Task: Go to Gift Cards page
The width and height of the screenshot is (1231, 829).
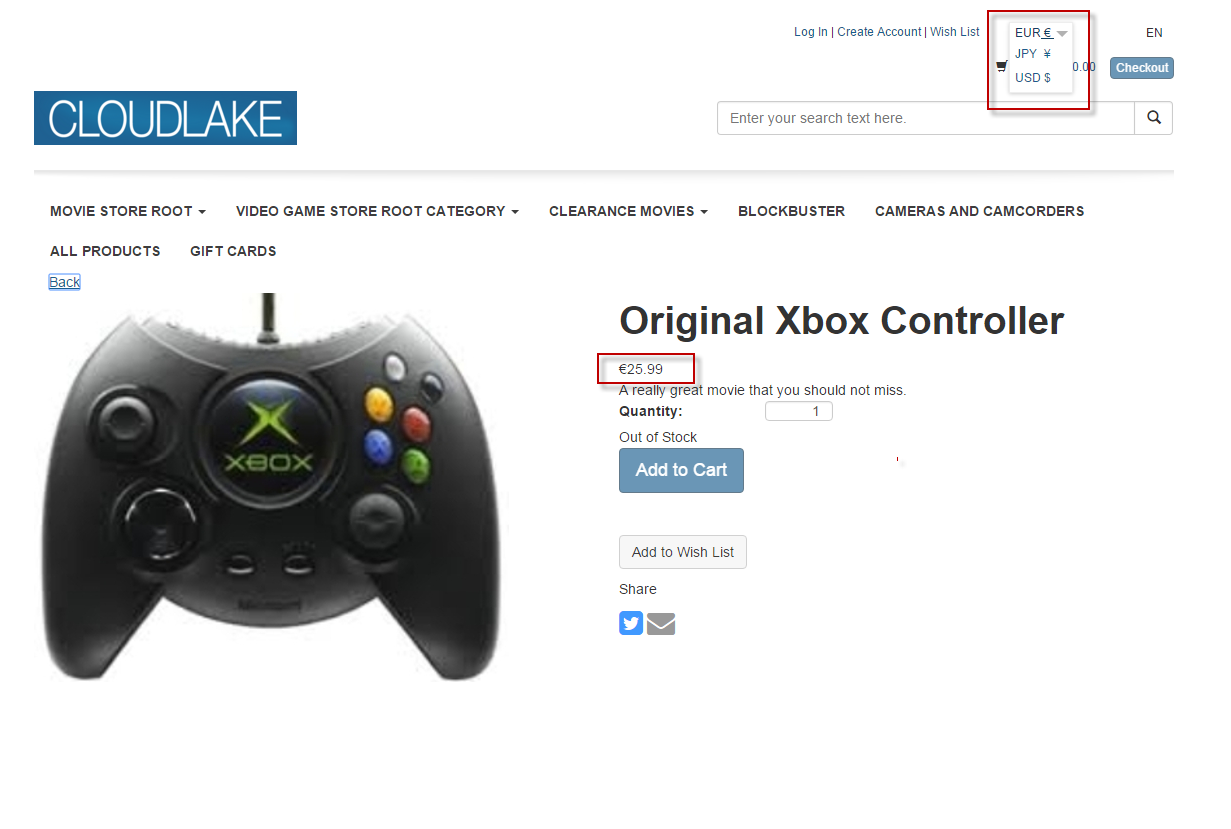Action: 233,251
